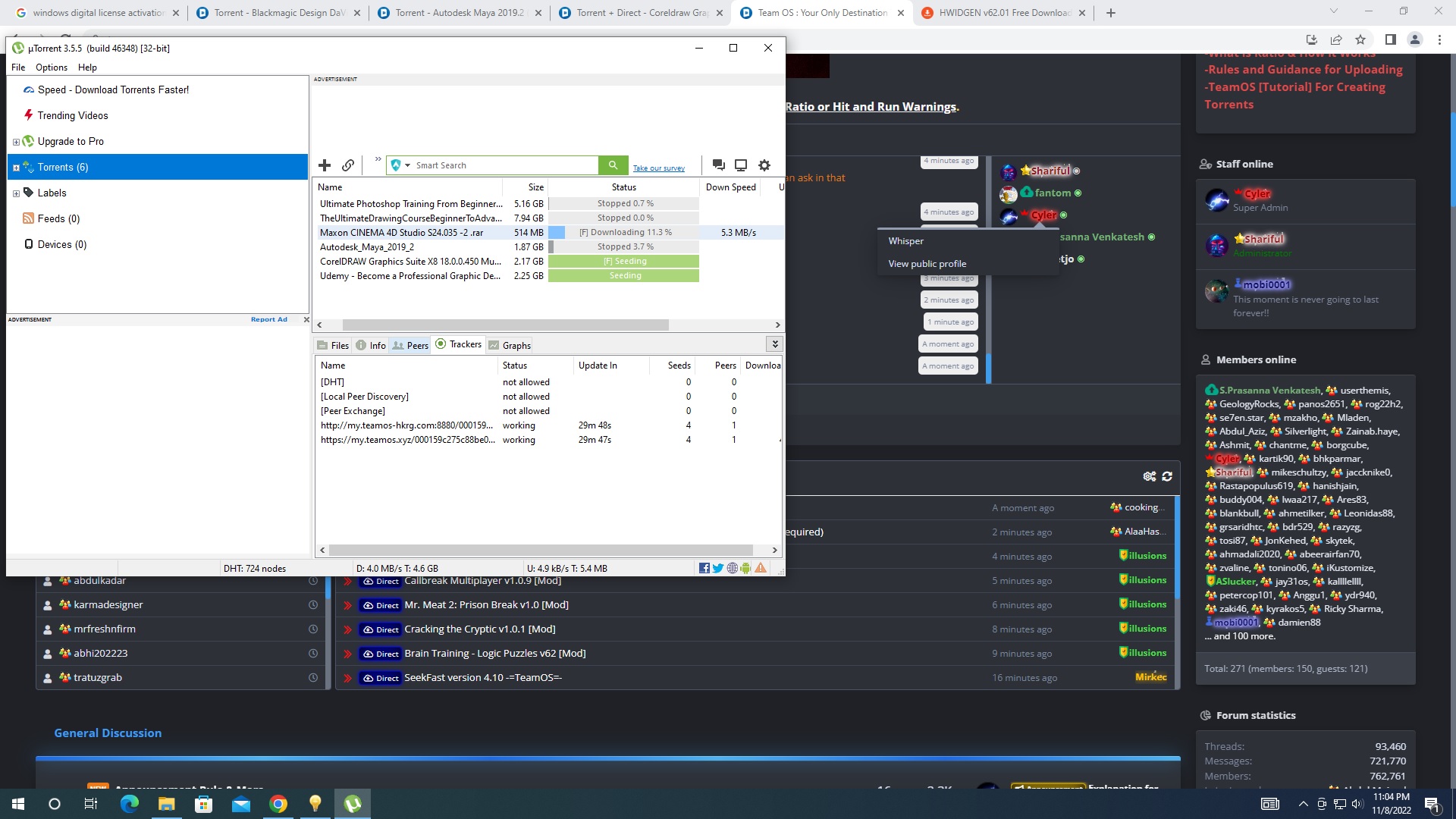Screen dimensions: 1456x819
Task: Click the green Smart Search magnifier button
Action: (x=613, y=165)
